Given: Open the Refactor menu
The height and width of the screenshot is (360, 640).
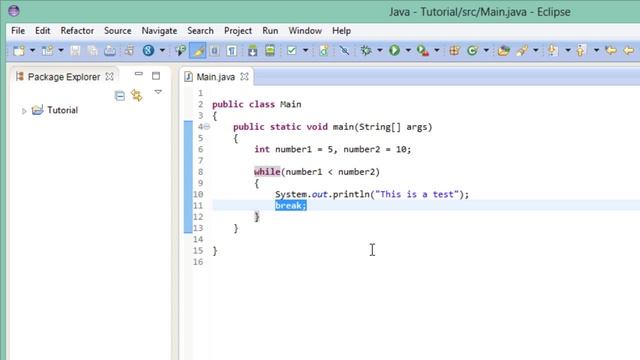Looking at the screenshot, I should pos(77,31).
